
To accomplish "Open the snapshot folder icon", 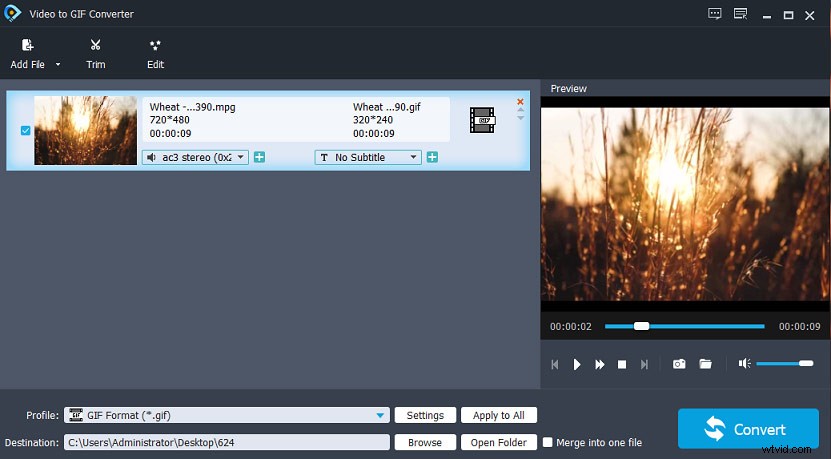I will click(705, 364).
